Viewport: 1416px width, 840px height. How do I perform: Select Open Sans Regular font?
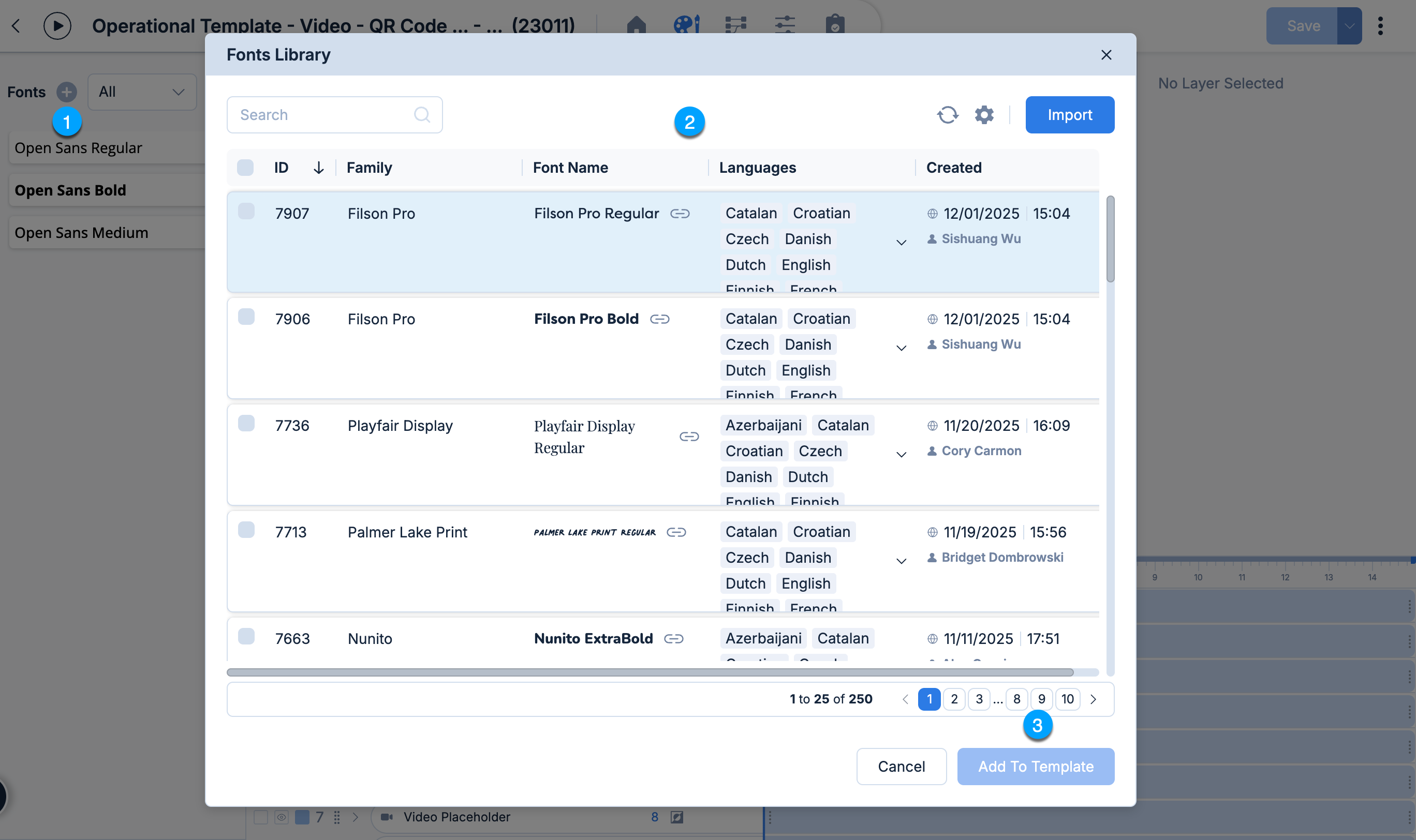coord(108,148)
